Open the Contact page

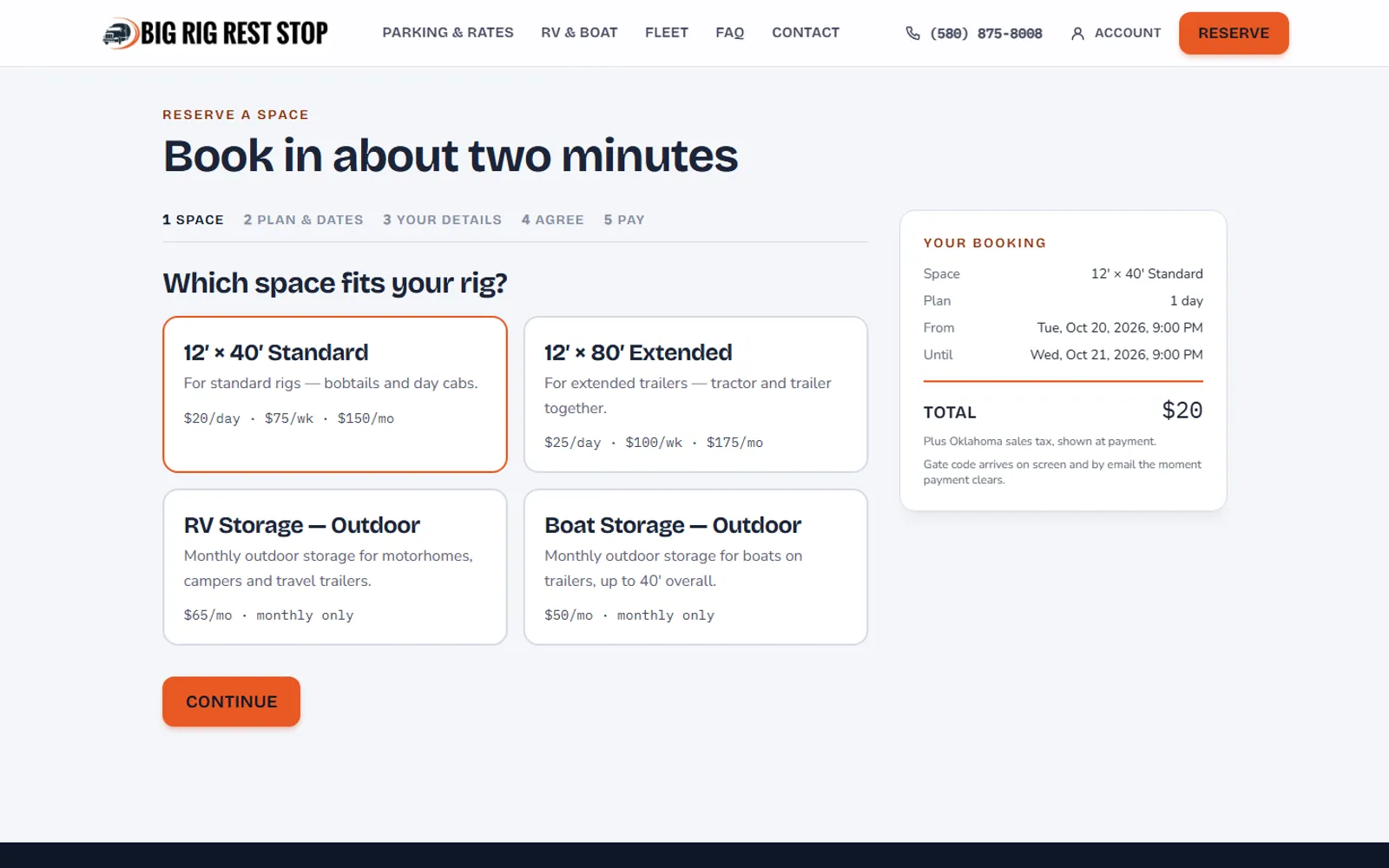pos(806,32)
